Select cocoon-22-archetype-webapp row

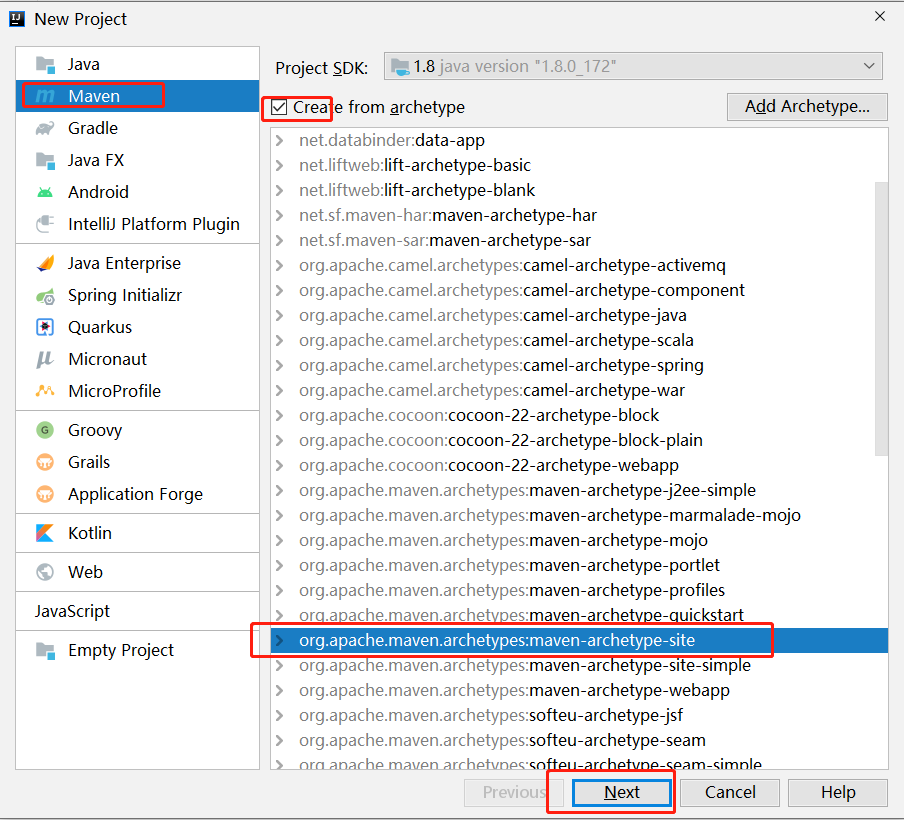579,465
